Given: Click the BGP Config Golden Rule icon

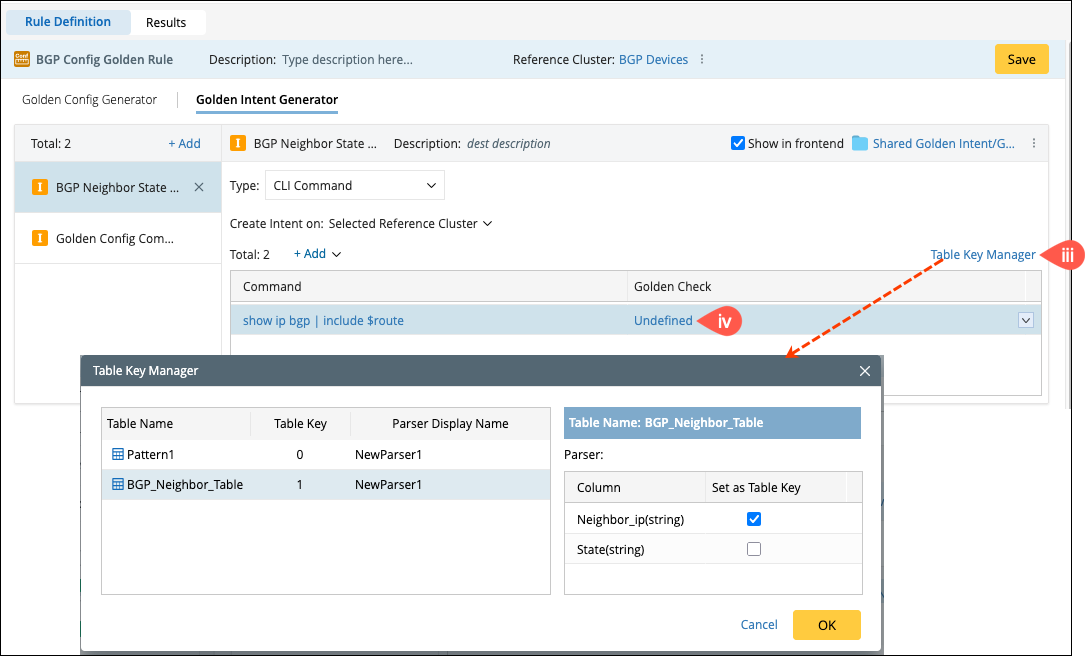Looking at the screenshot, I should click(22, 60).
